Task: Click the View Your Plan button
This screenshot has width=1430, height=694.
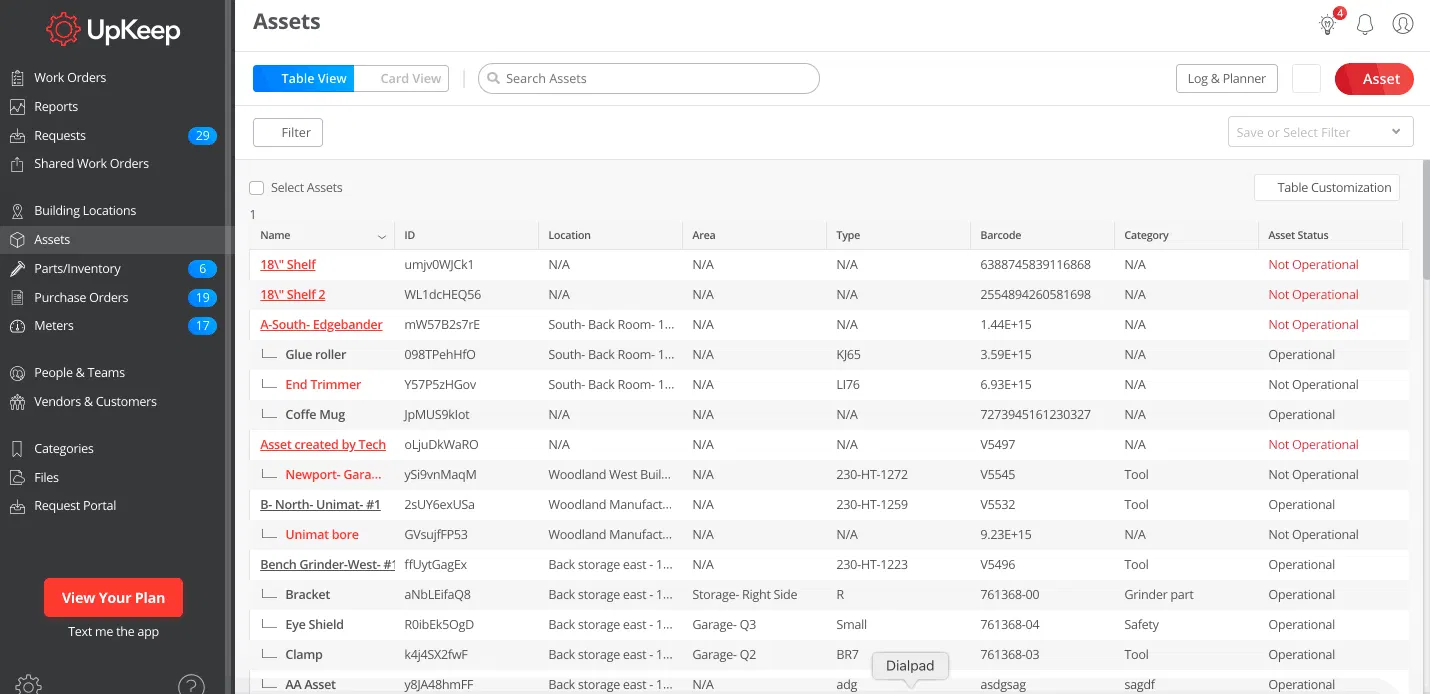Action: point(113,598)
